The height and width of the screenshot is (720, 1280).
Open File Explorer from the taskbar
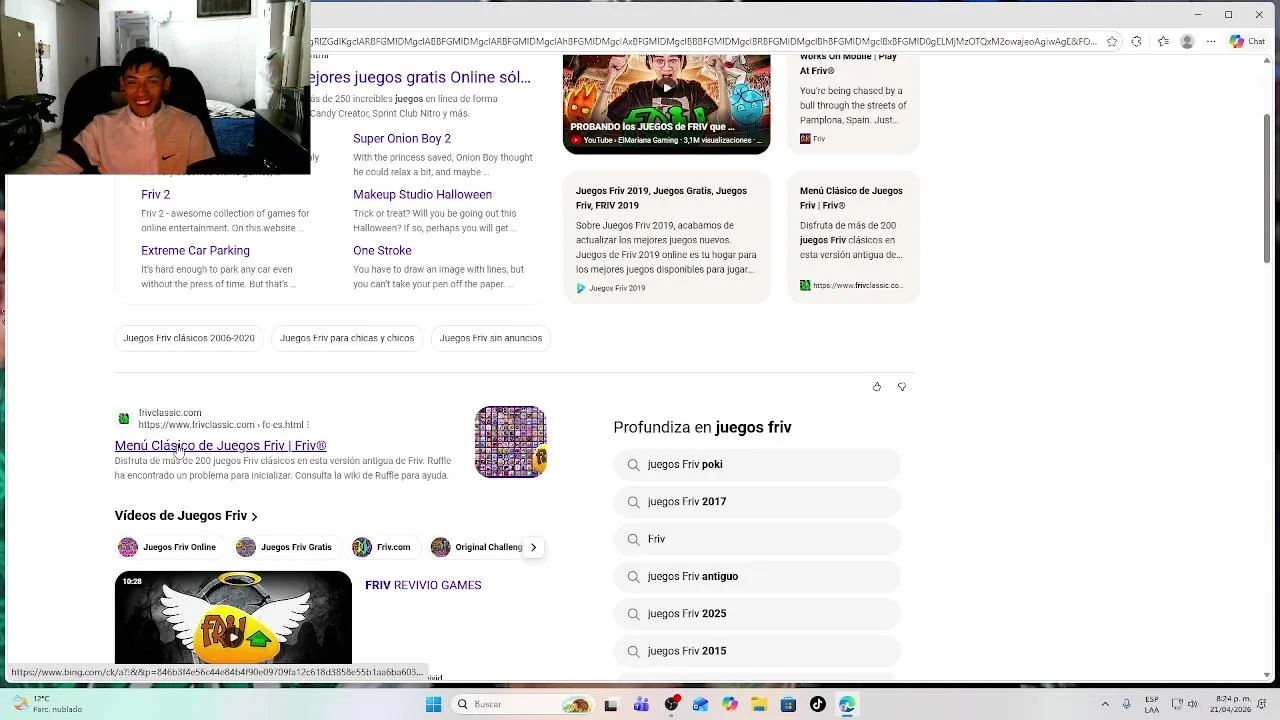(759, 704)
